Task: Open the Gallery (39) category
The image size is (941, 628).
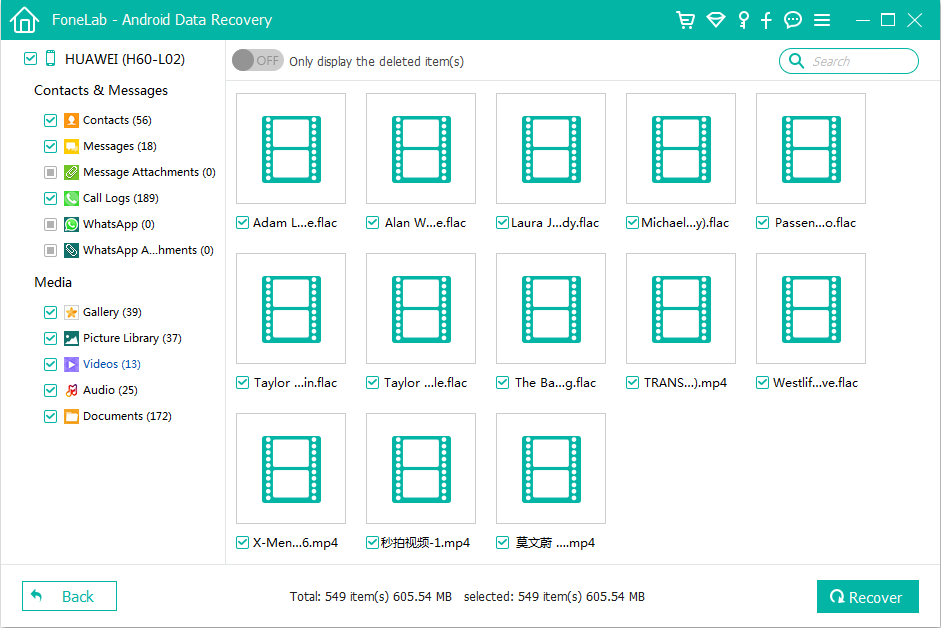Action: 112,312
